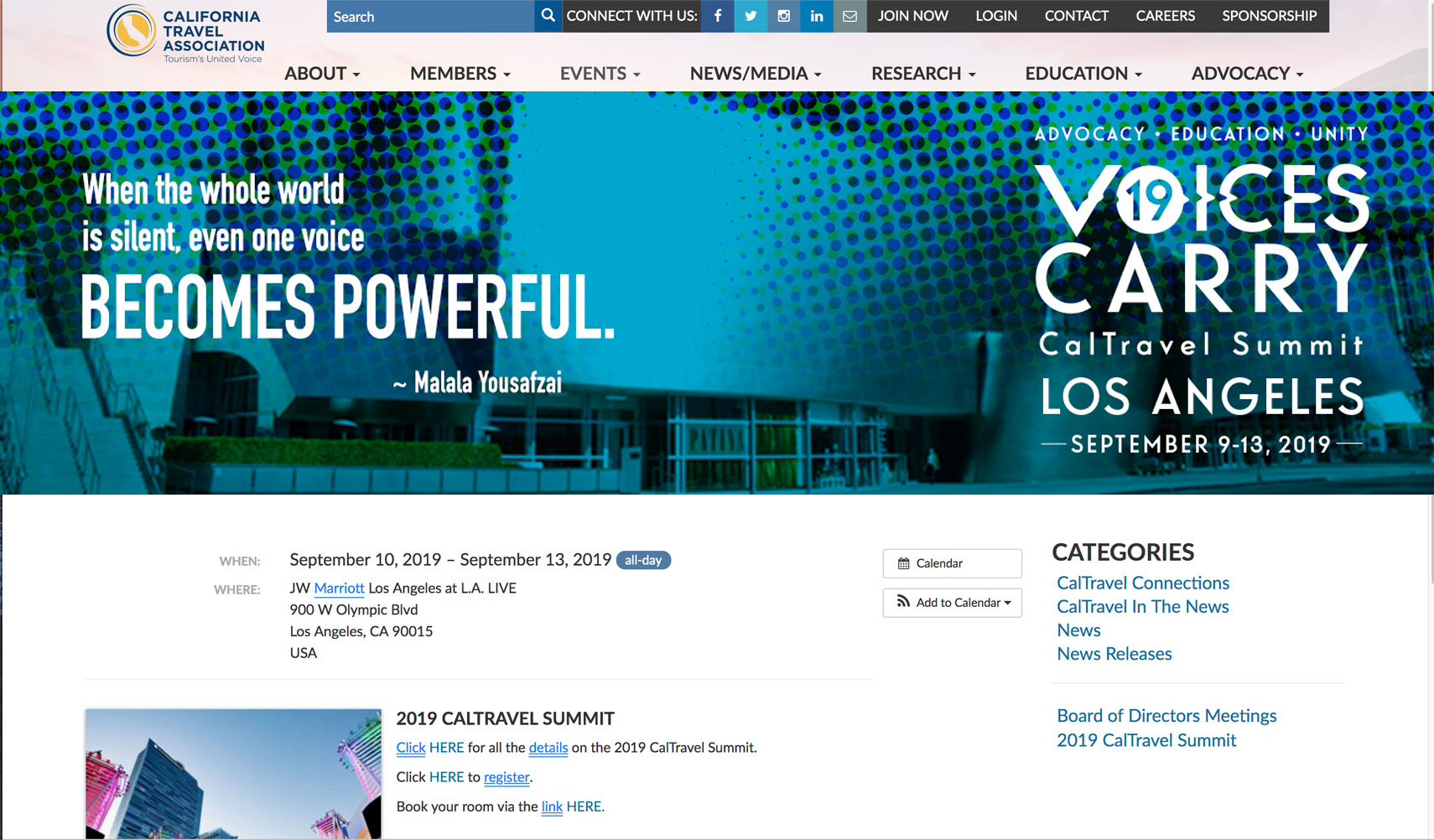The height and width of the screenshot is (840, 1434).
Task: Click the 'CONNECT WITH US:' label
Action: point(631,16)
